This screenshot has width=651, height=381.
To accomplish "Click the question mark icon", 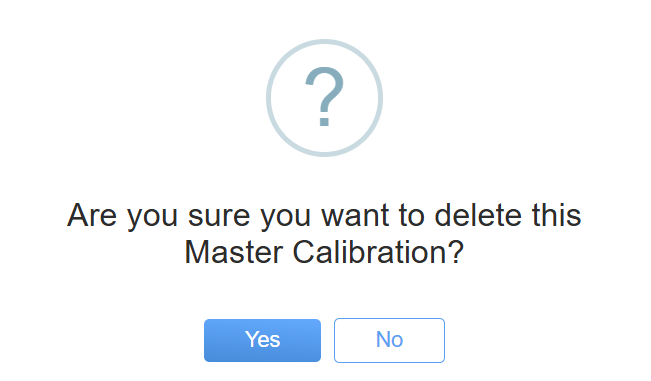I will 324,97.
